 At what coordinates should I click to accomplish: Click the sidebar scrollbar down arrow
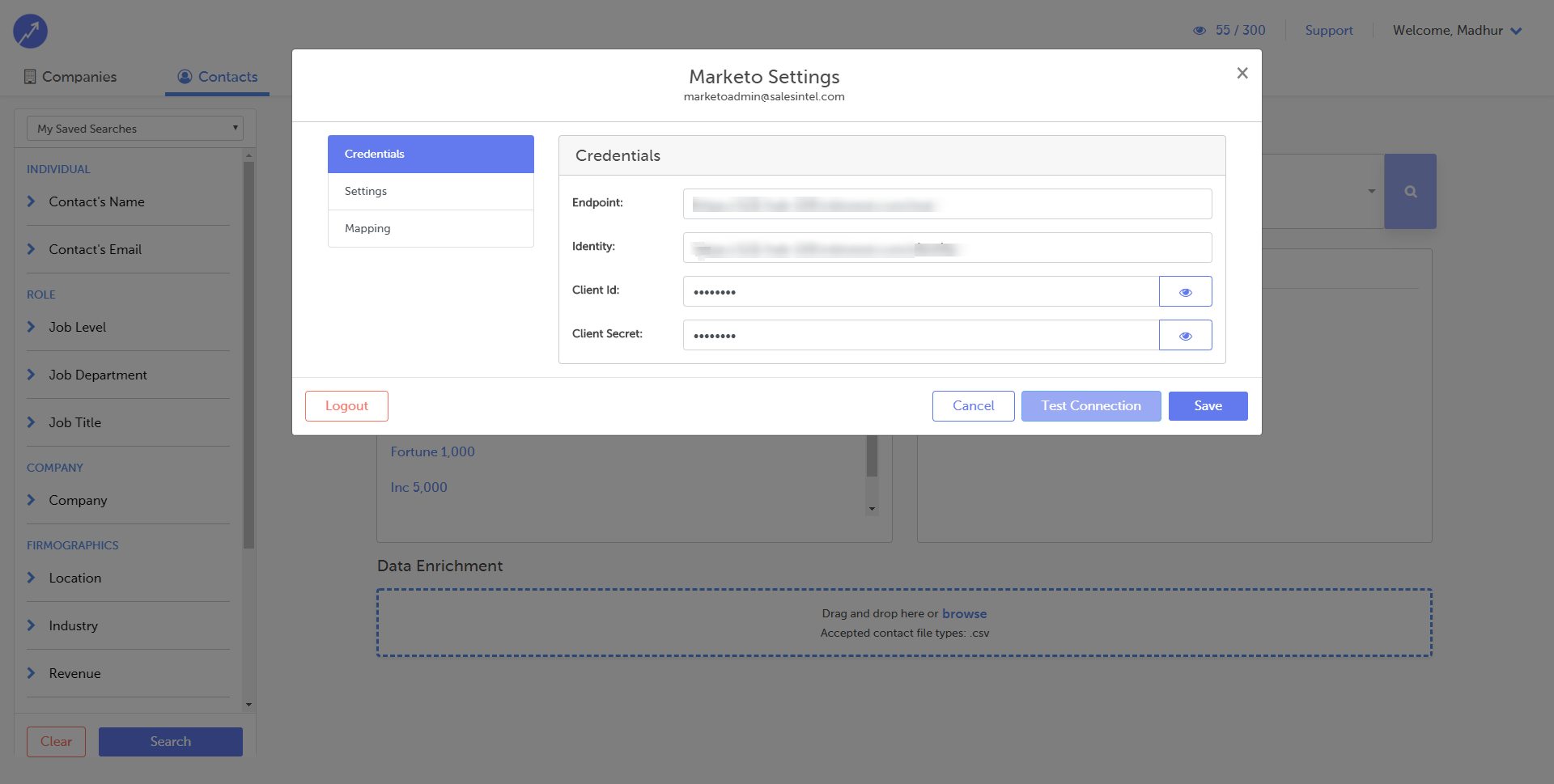[x=248, y=705]
